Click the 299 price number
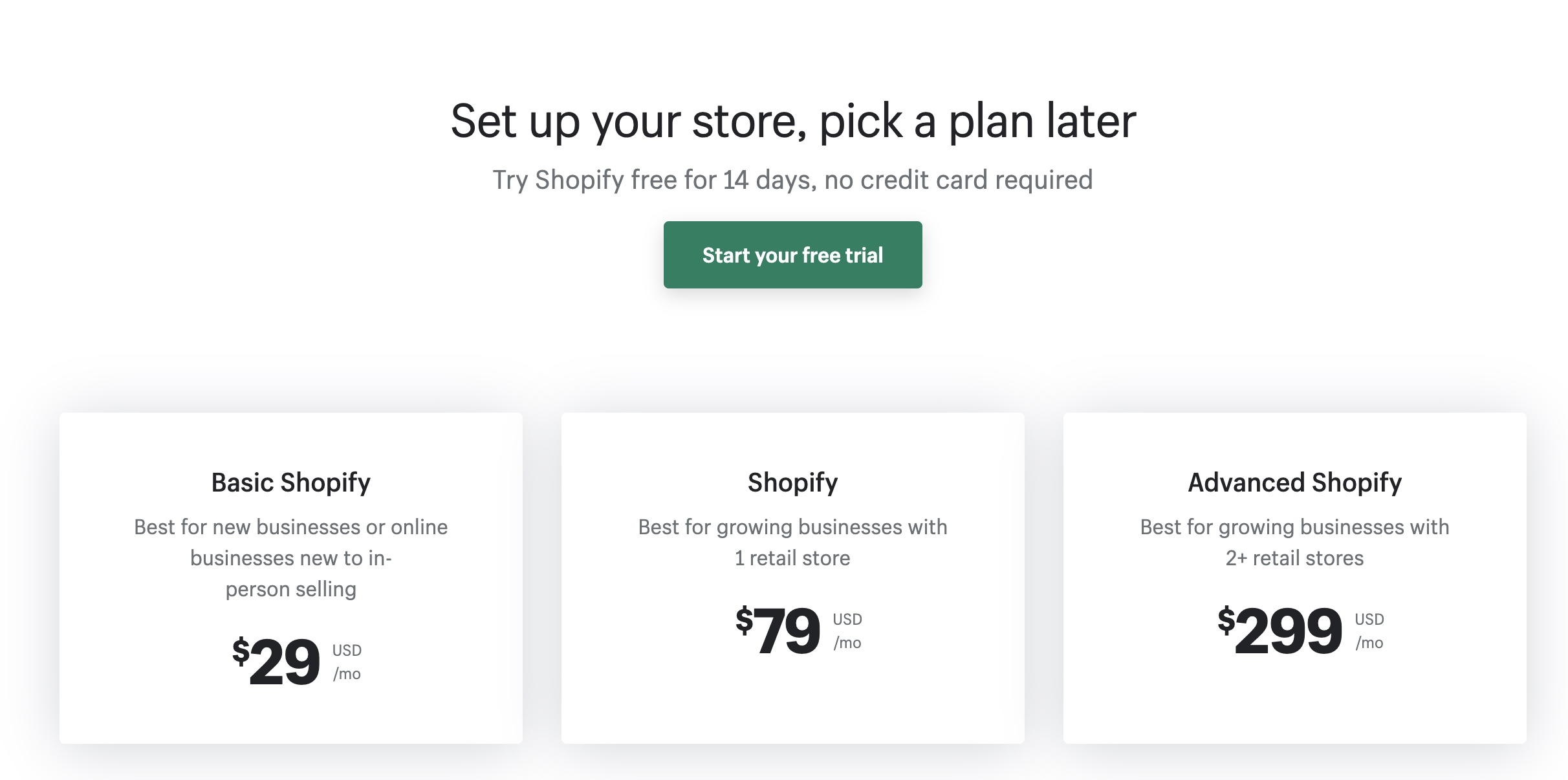 (x=1288, y=631)
